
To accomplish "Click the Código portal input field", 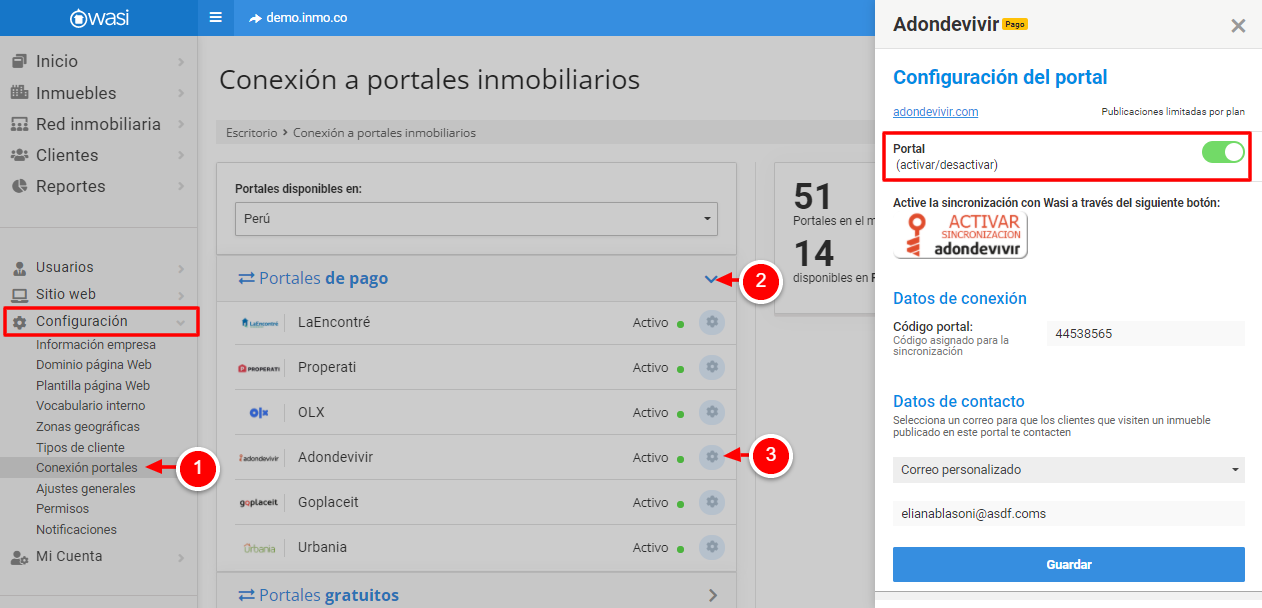I will pyautogui.click(x=1145, y=334).
